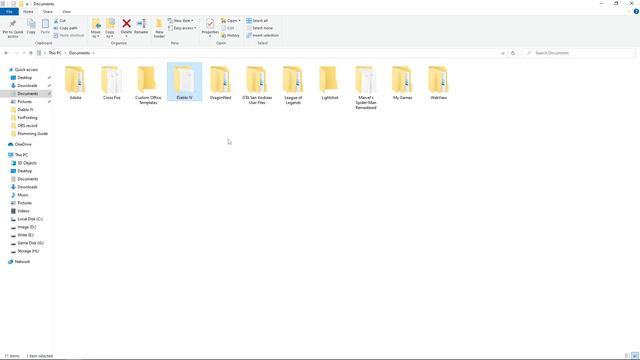
Task: Click Paste shortcut in ribbon
Action: click(x=69, y=35)
